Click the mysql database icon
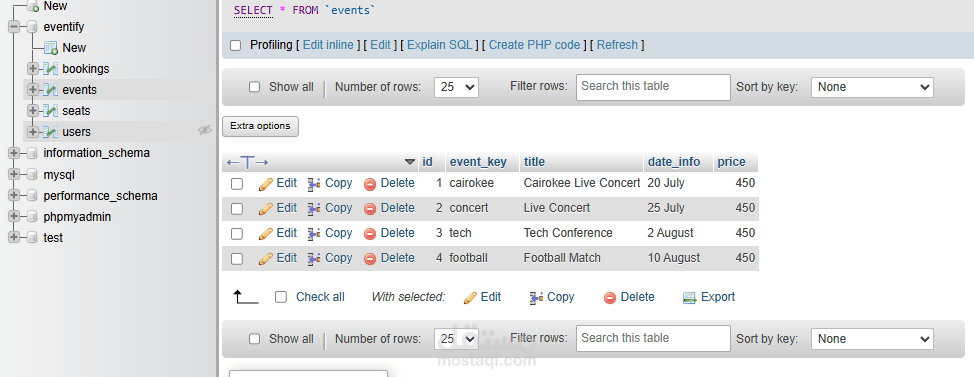Viewport: 974px width, 377px height. click(x=32, y=175)
